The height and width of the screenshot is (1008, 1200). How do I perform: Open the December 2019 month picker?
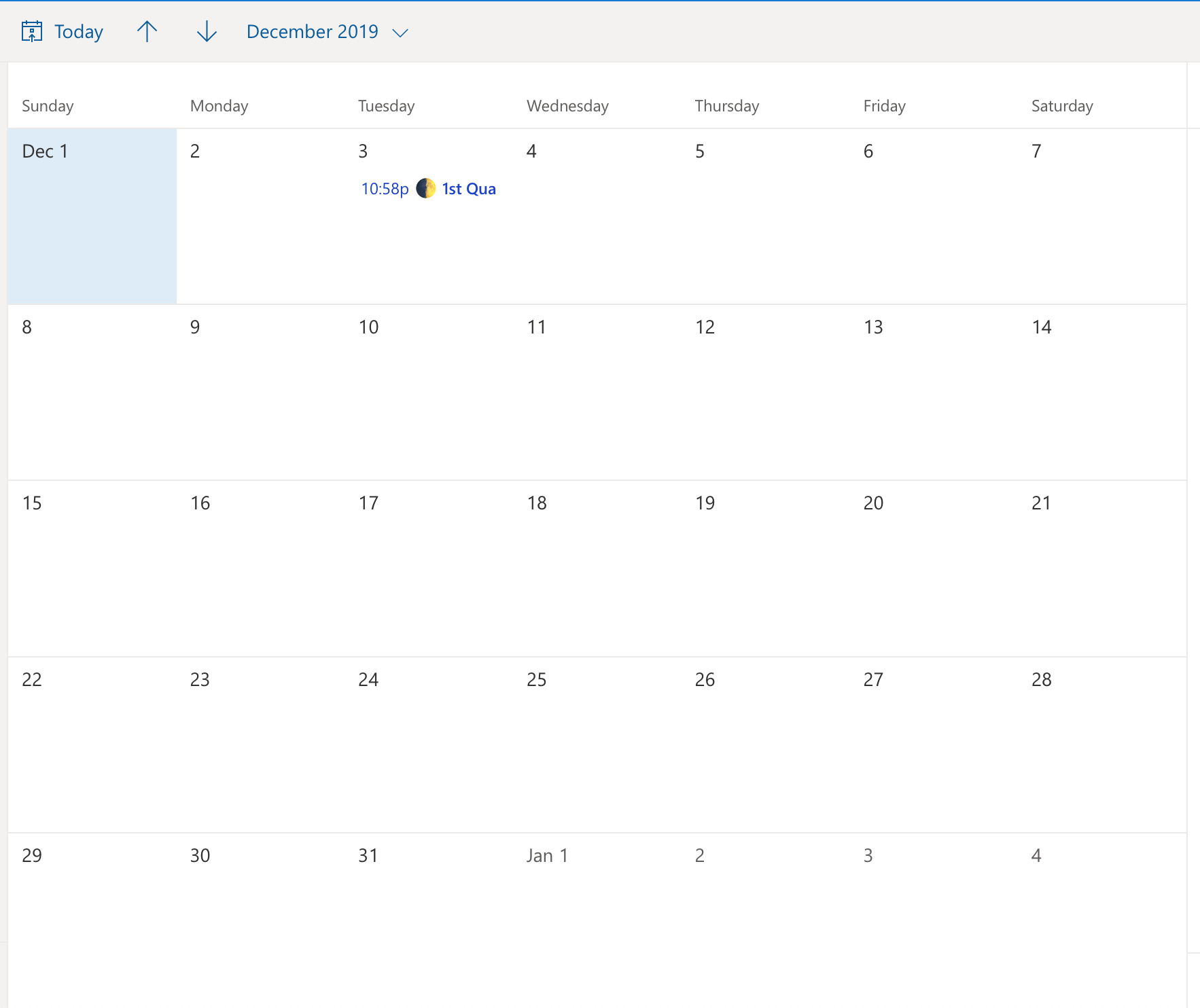pyautogui.click(x=327, y=31)
